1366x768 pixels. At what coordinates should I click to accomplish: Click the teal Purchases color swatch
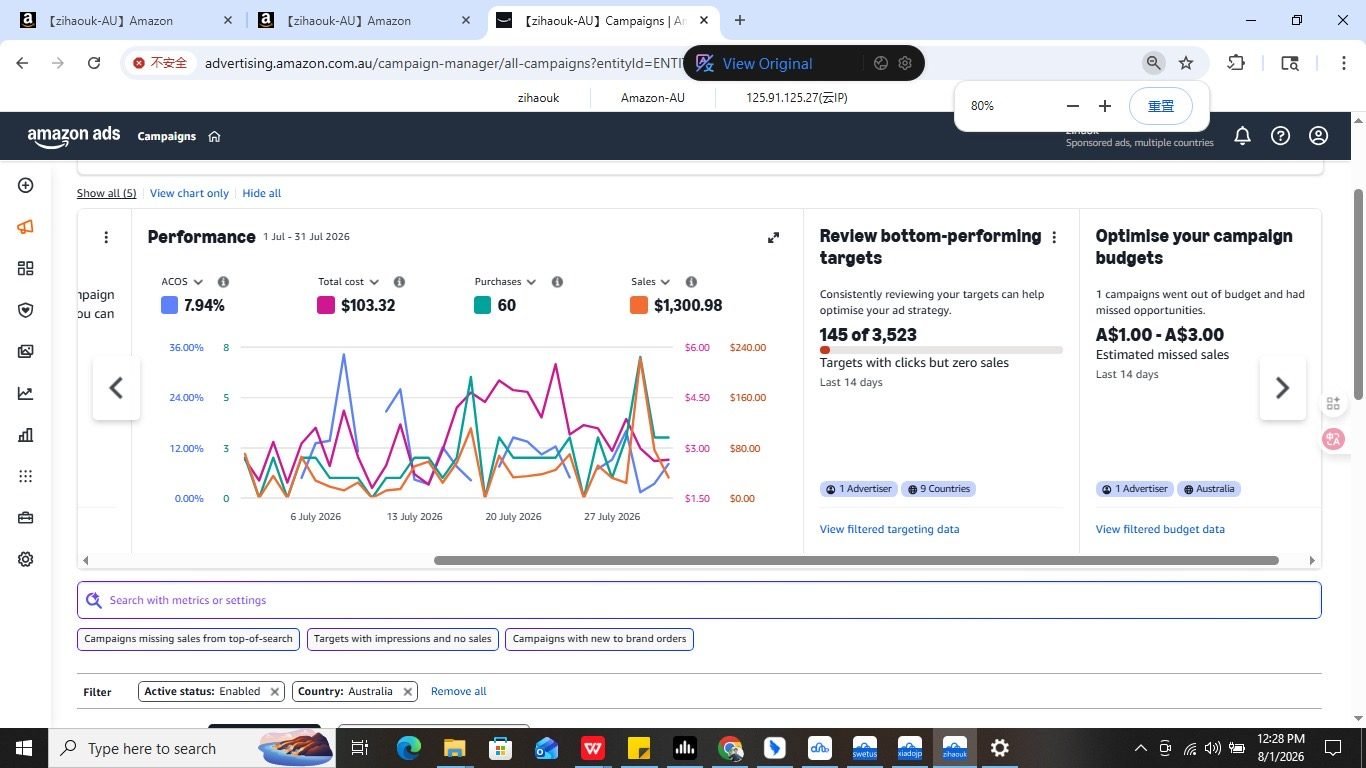click(483, 305)
